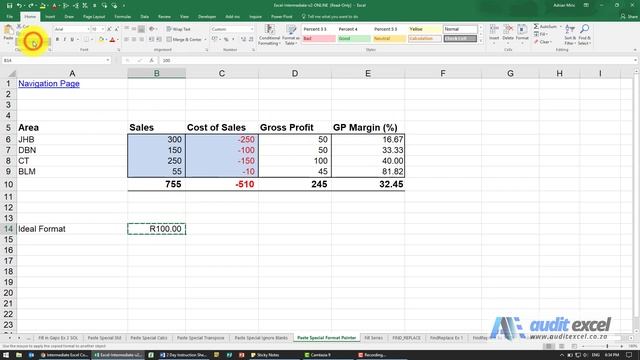The width and height of the screenshot is (640, 360).
Task: Open the font name dropdown showing Arial
Action: click(88, 29)
